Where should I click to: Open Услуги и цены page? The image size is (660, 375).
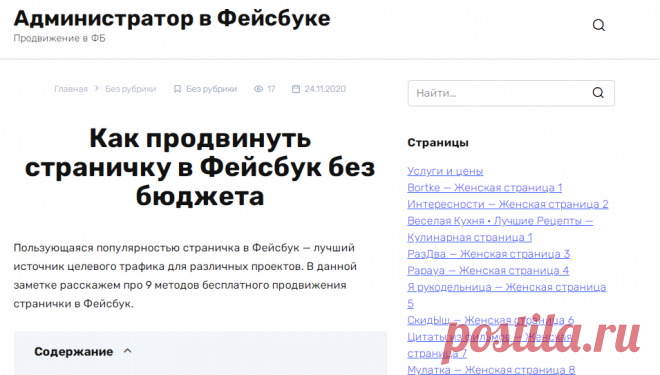[445, 171]
